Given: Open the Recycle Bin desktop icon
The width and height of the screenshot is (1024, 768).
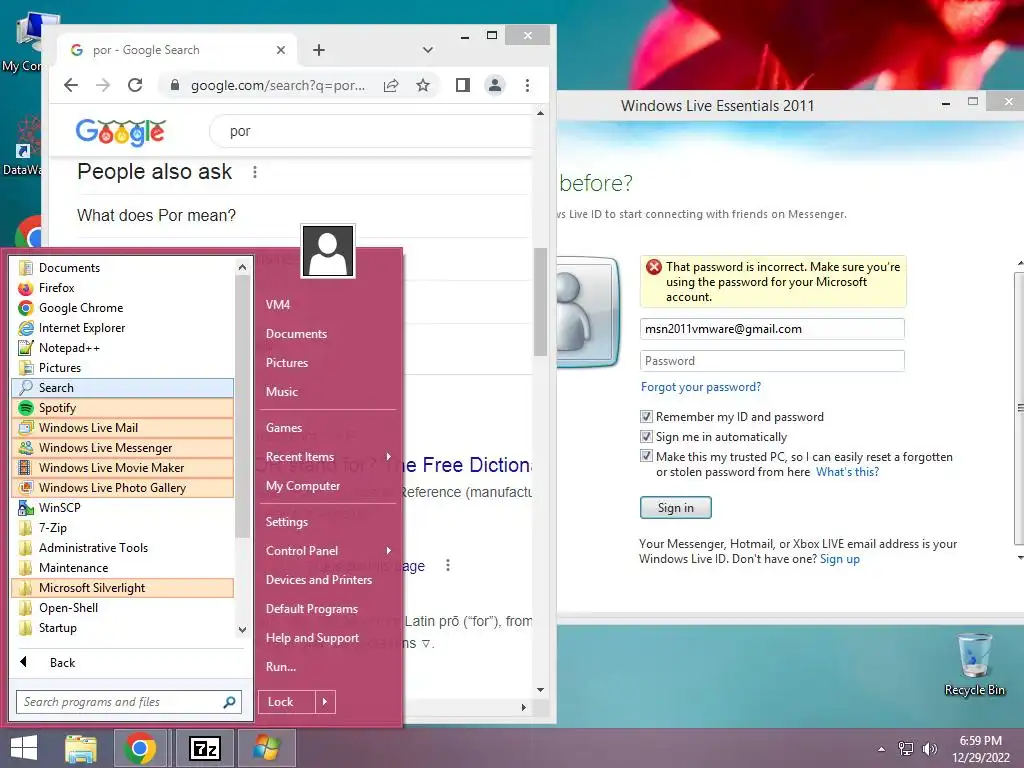Looking at the screenshot, I should [x=974, y=664].
